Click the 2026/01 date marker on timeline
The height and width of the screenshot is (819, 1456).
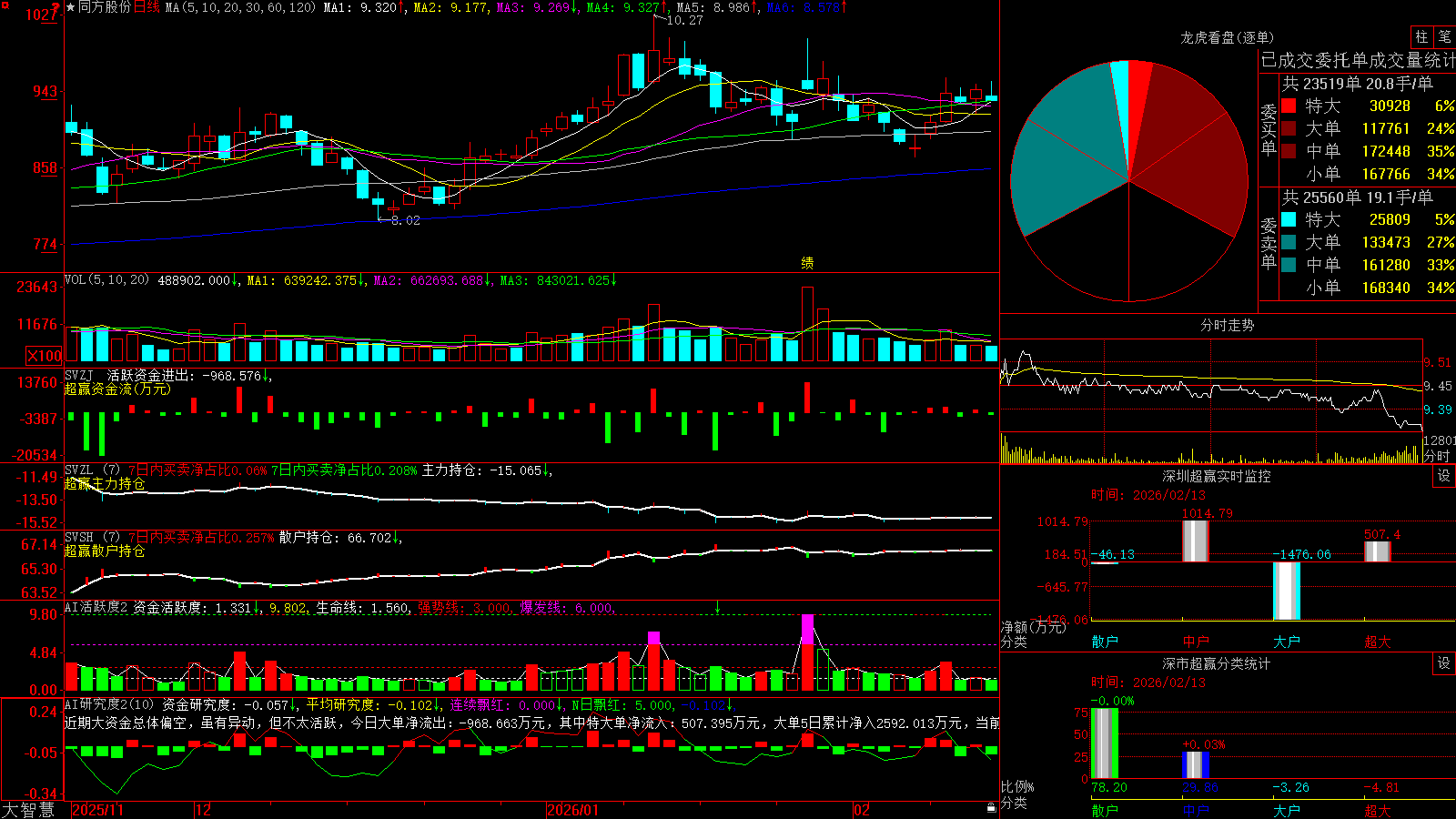click(x=573, y=810)
